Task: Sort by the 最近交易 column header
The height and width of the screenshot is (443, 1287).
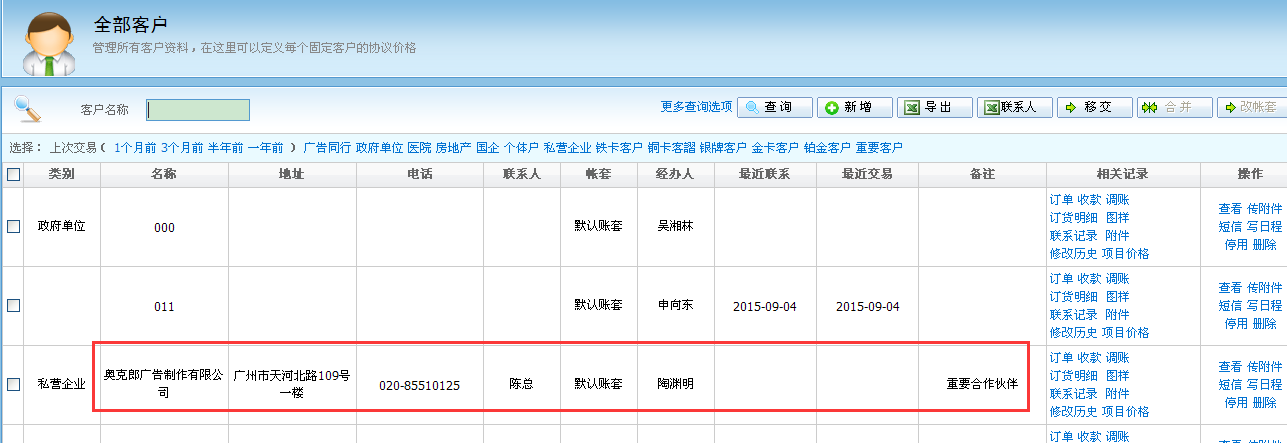Action: pos(867,175)
